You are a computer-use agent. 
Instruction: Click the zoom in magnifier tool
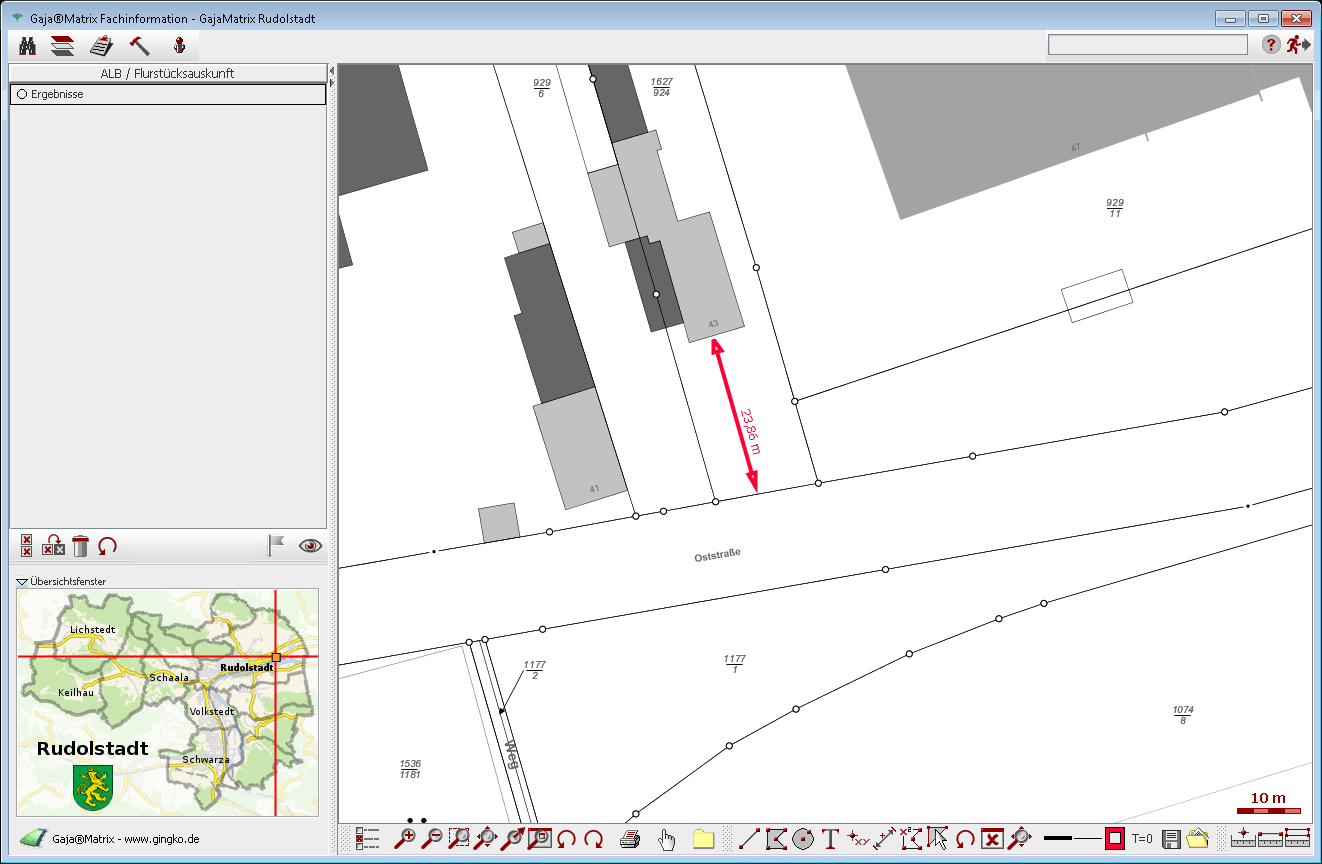(405, 839)
